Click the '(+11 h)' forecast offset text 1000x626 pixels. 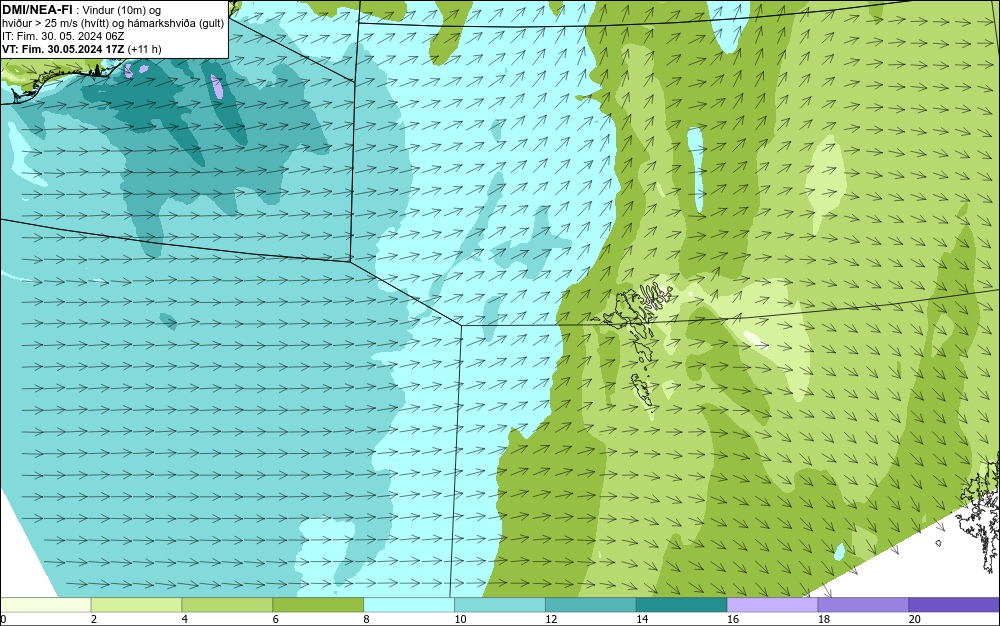pos(145,49)
